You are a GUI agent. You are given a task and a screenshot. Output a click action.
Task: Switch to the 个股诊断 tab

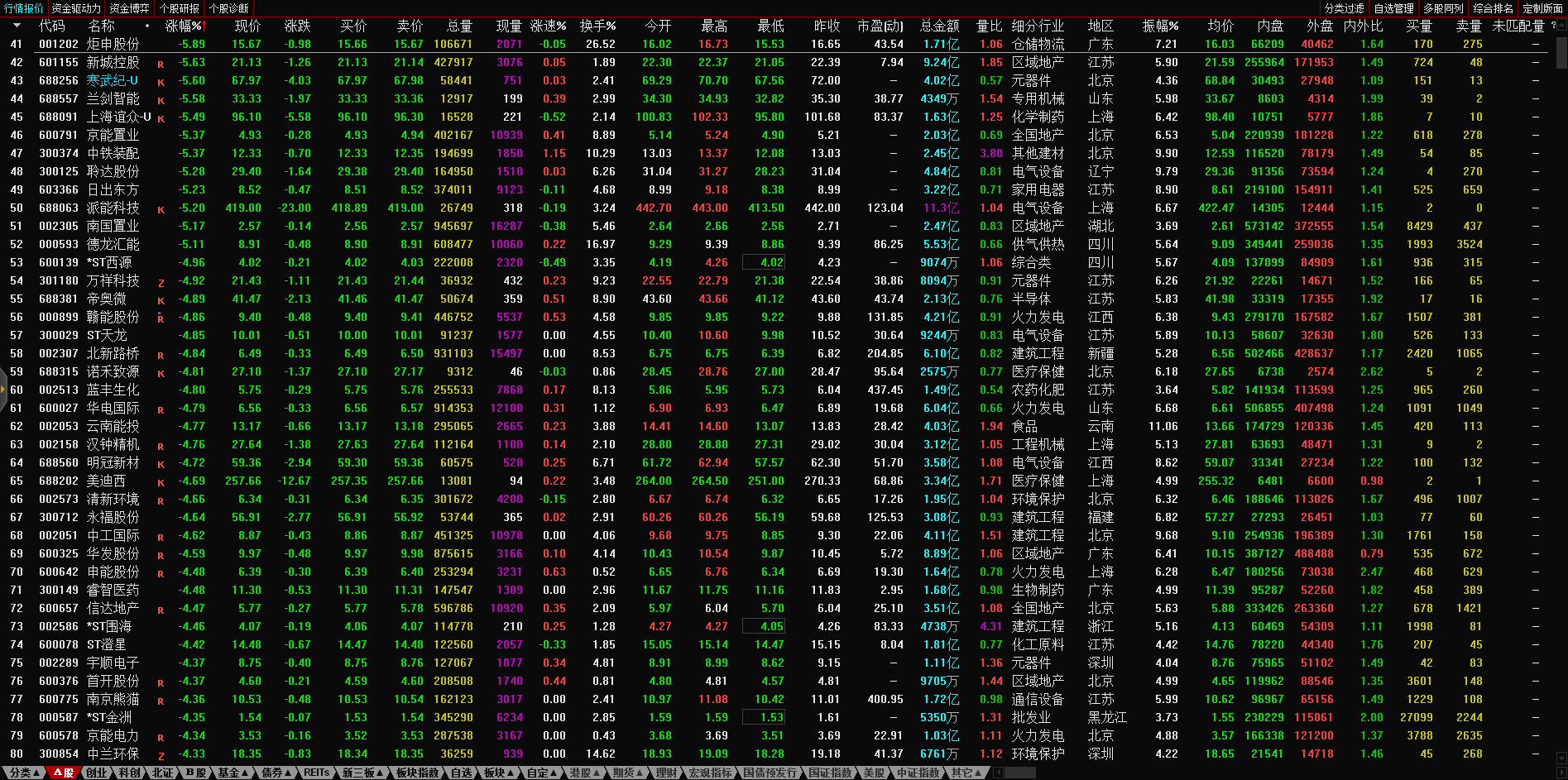(x=228, y=8)
